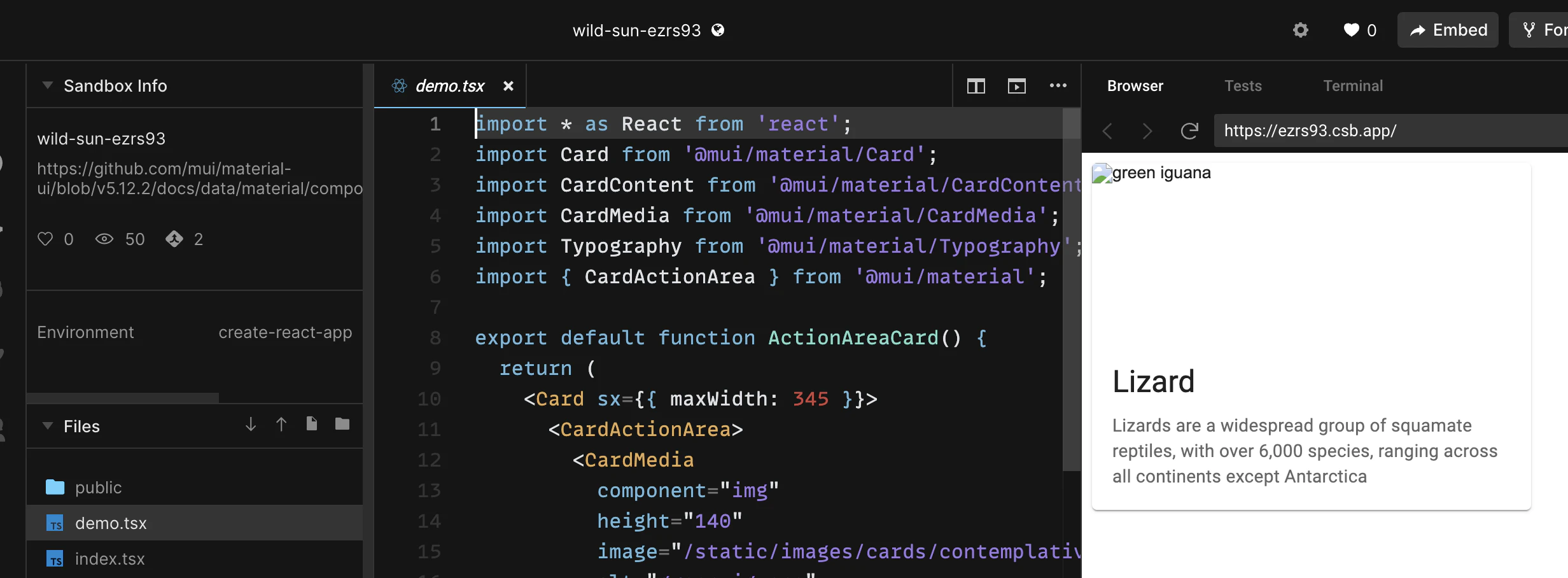Viewport: 1568px width, 578px height.
Task: Open the GitHub material-ui source link
Action: click(x=200, y=178)
